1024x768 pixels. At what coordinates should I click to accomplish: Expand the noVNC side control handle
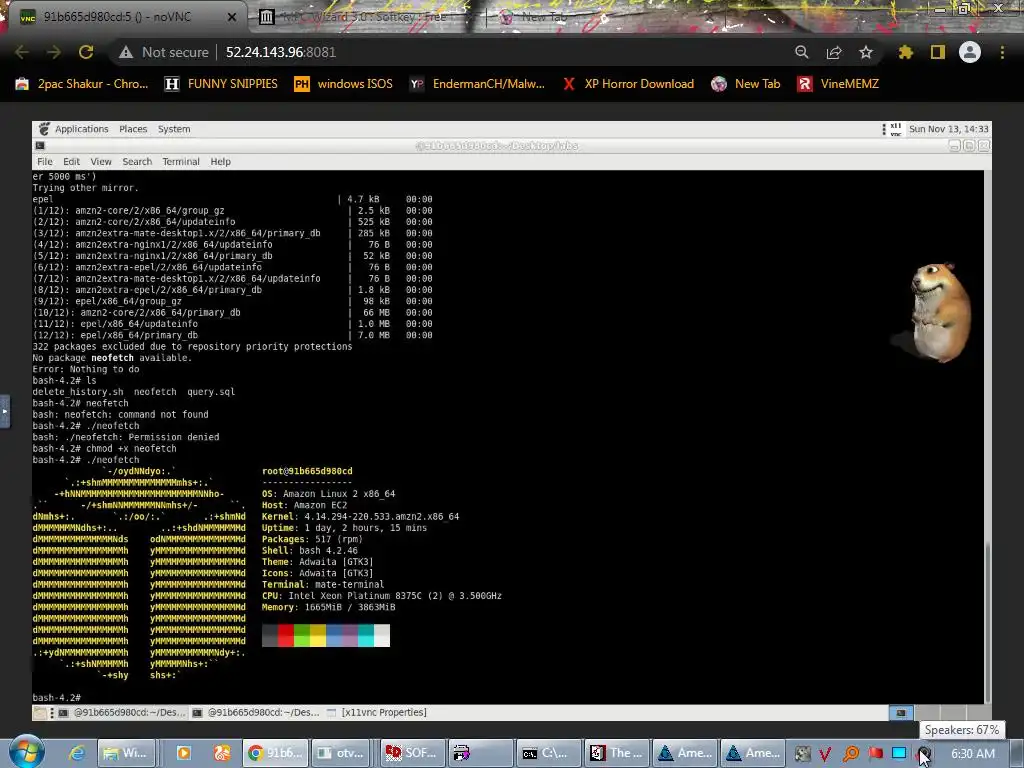tap(5, 411)
